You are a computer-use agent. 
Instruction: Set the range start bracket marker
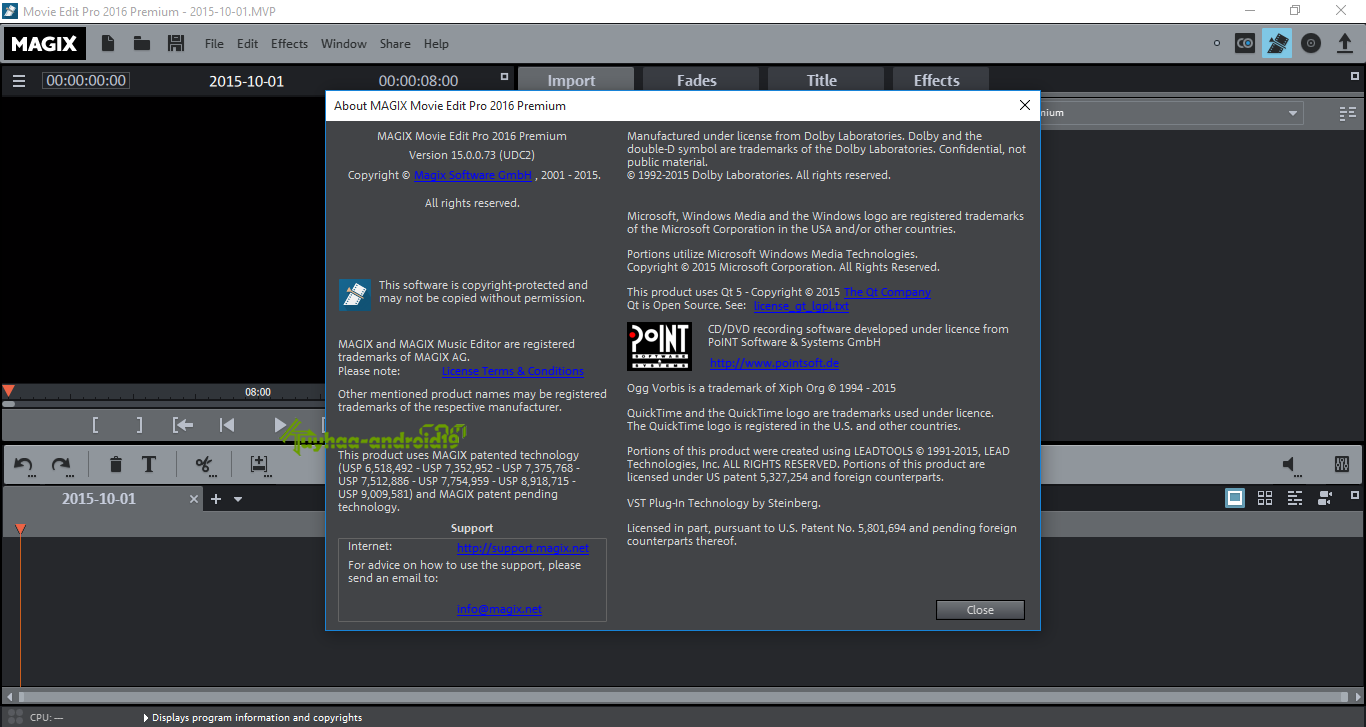pyautogui.click(x=95, y=425)
